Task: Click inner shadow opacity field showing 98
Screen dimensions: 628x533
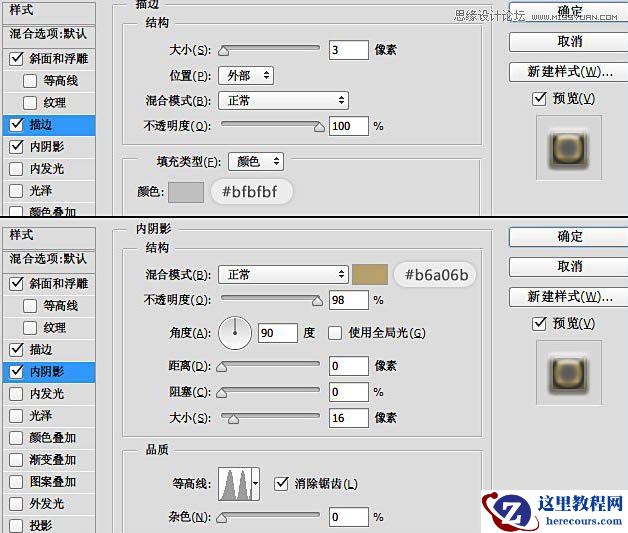Action: 348,300
